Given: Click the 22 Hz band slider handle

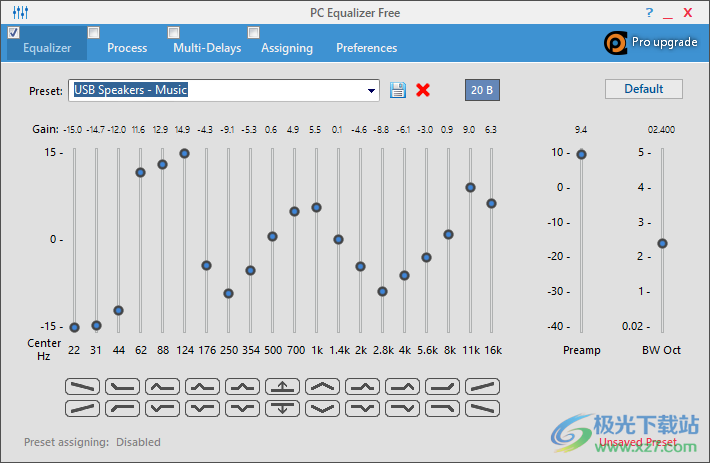Looking at the screenshot, I should (75, 327).
